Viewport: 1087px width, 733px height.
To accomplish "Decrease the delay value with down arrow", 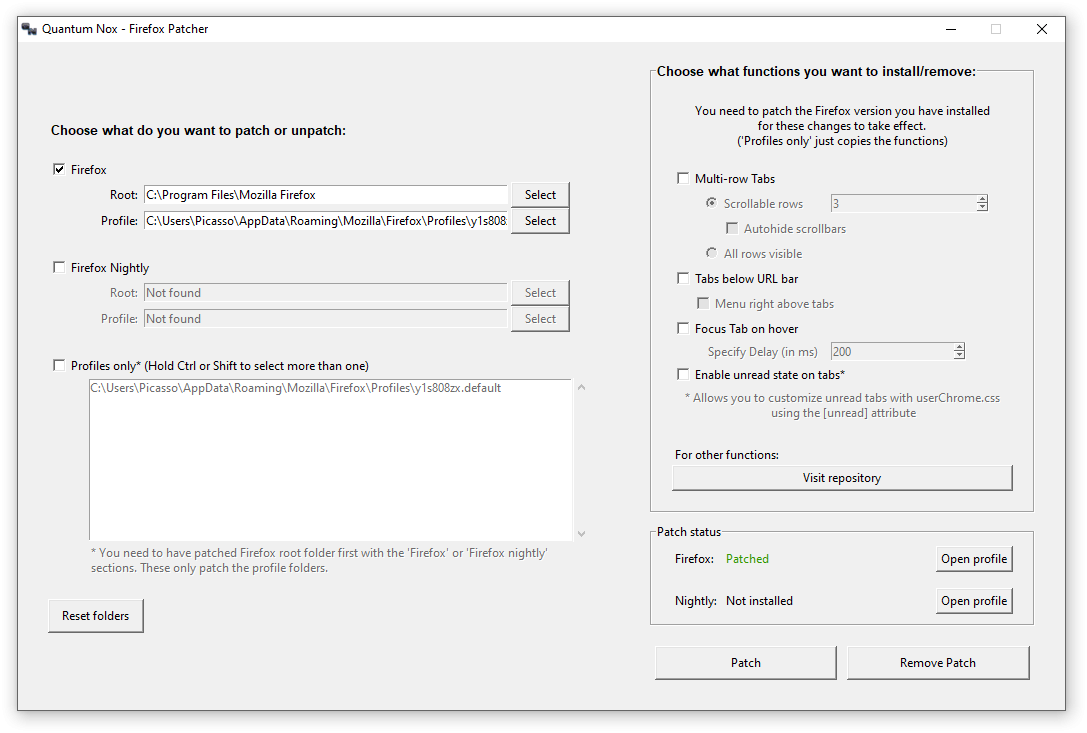I will click(959, 355).
